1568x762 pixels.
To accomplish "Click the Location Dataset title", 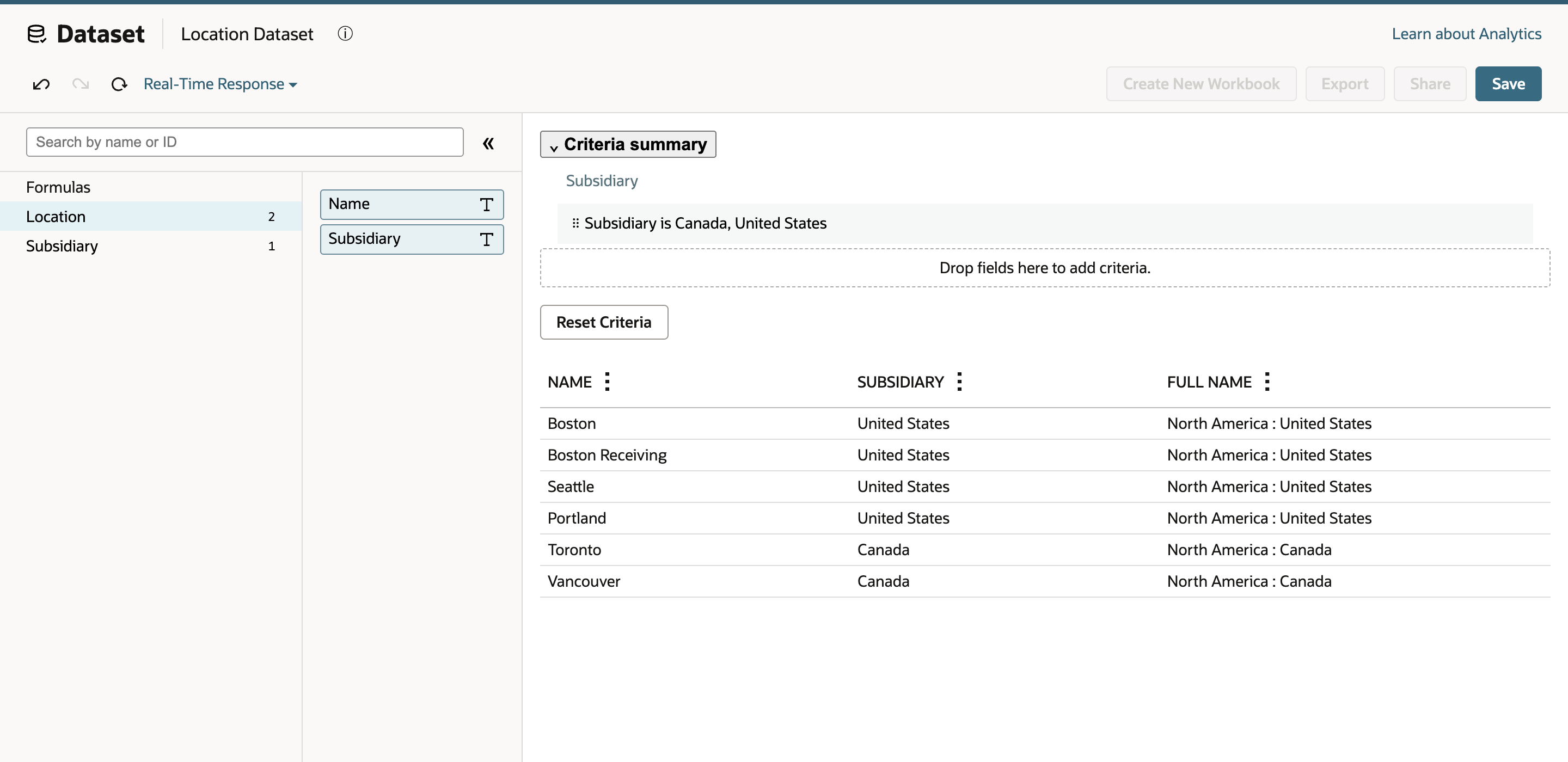I will pyautogui.click(x=247, y=34).
